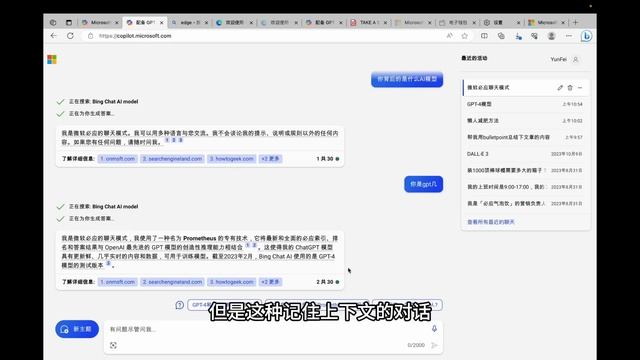Click '2月30' turn counter on second answer
The image size is (640, 360).
[x=328, y=282]
